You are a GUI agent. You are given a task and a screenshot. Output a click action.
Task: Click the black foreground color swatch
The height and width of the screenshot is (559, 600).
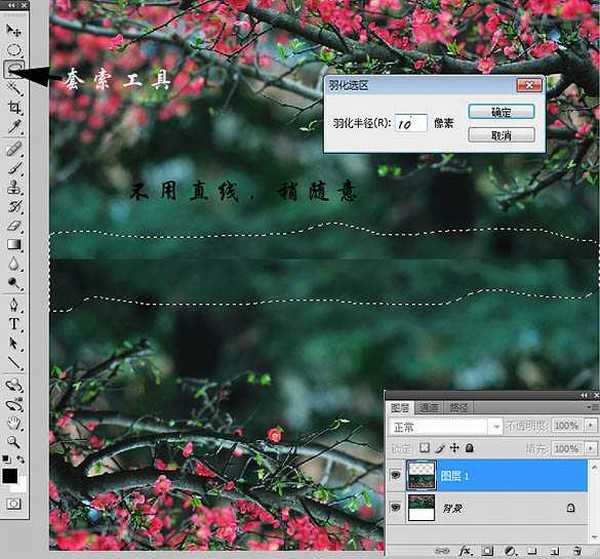point(11,474)
